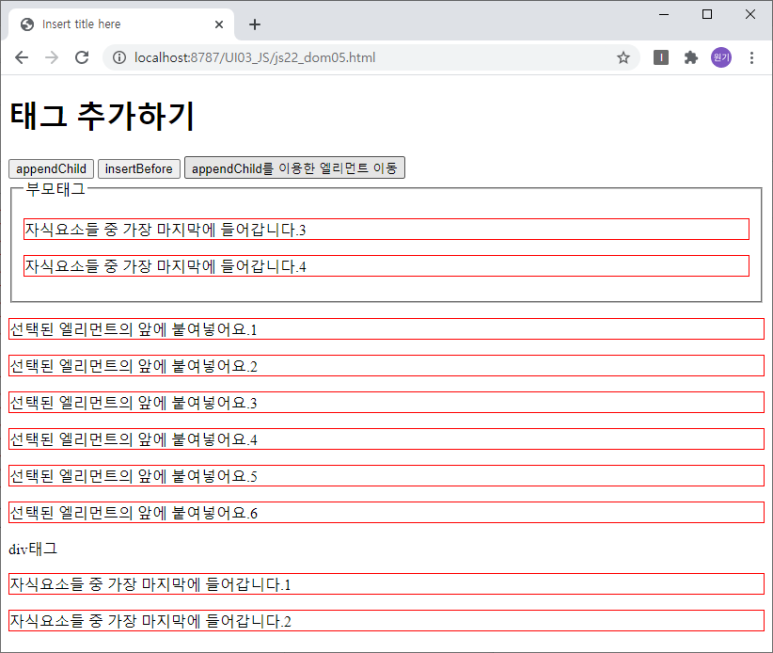Select '선택된 엘리먼트의 앞에 붙여넣어요.4' row
The width and height of the screenshot is (773, 653).
coord(386,439)
